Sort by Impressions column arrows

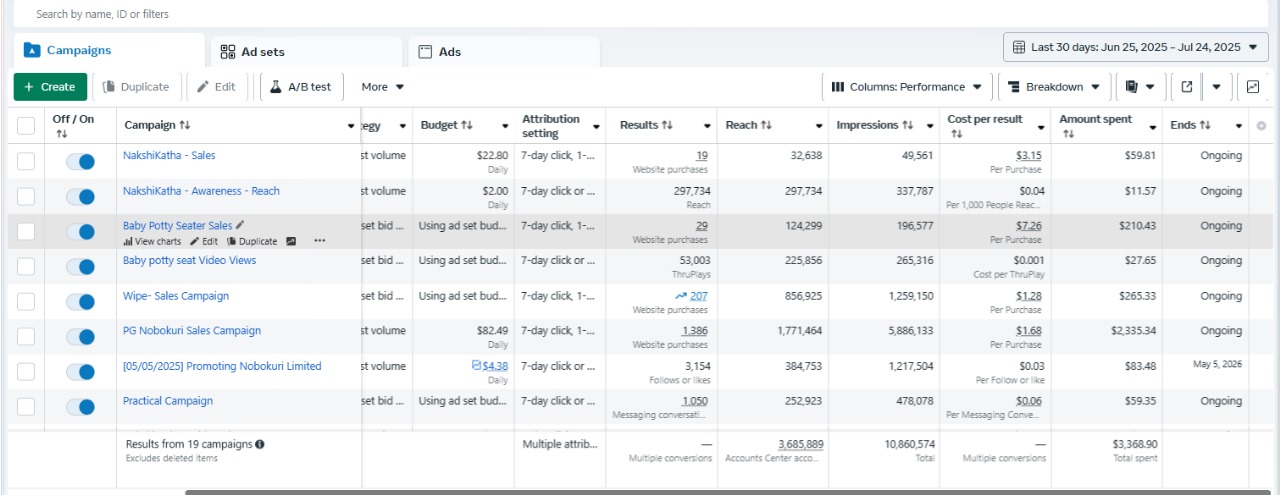tap(908, 126)
